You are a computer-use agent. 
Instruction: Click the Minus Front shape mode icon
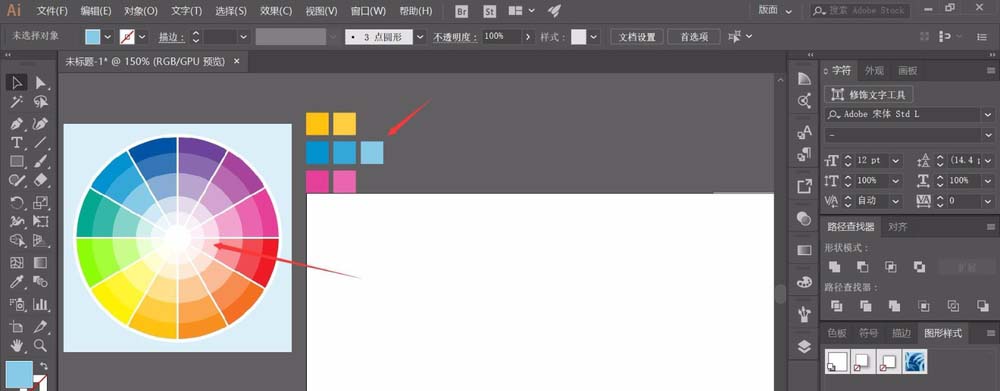pos(862,267)
